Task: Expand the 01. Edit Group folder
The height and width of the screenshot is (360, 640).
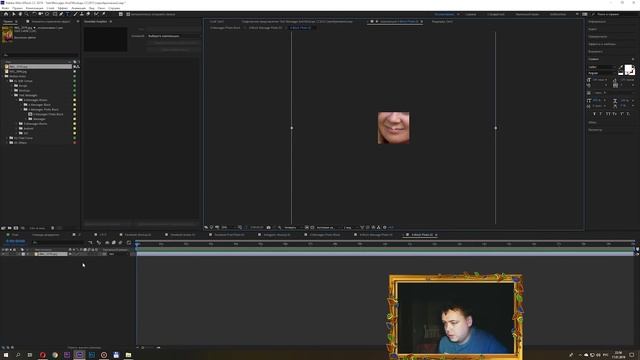Action: point(7,81)
